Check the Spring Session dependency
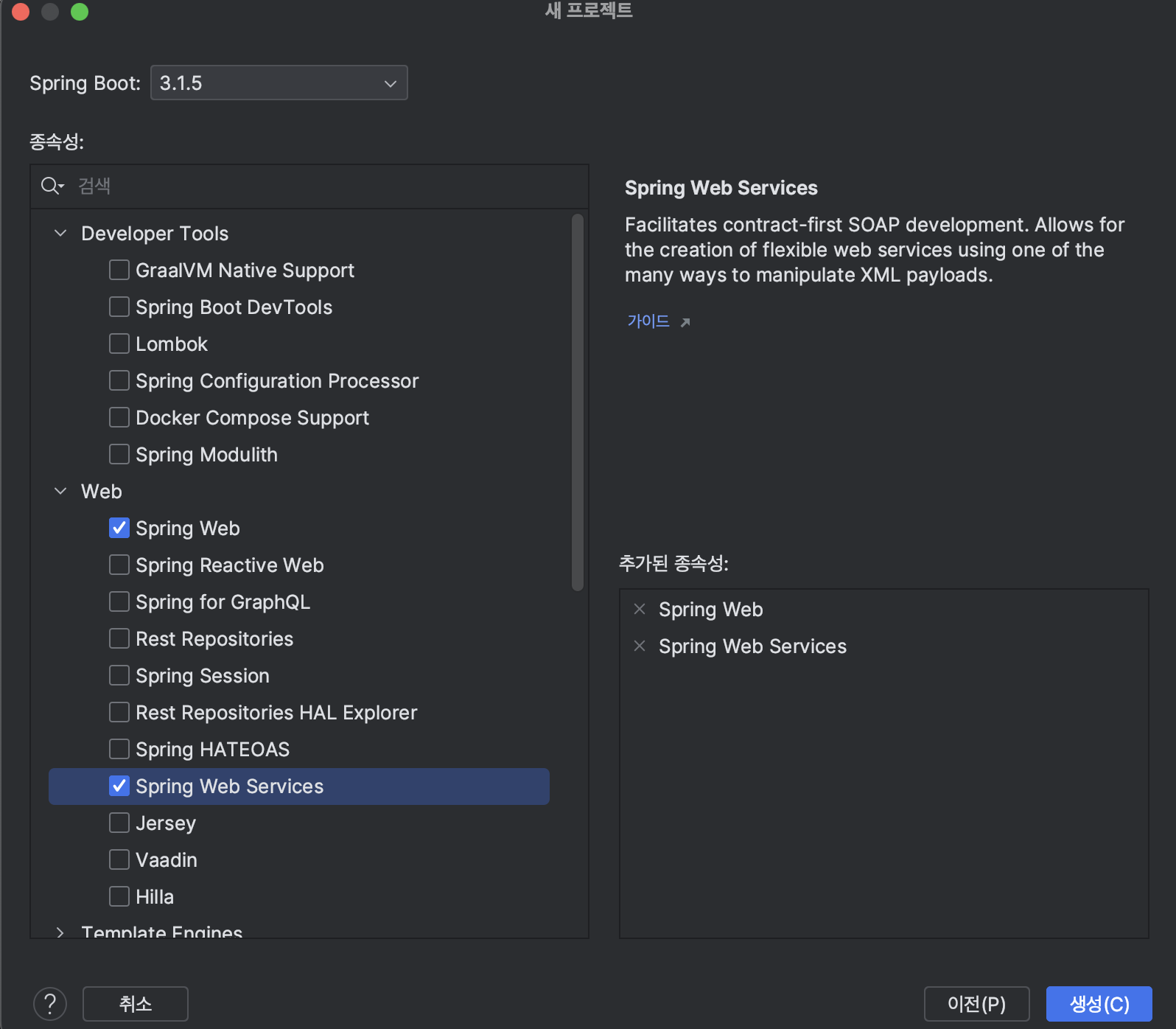Viewport: 1176px width, 1029px height. [119, 675]
